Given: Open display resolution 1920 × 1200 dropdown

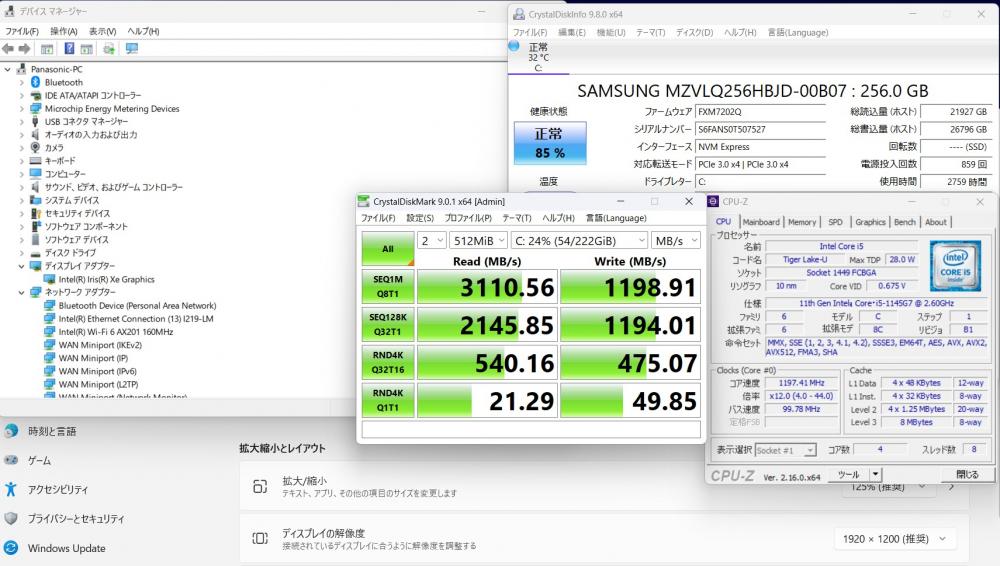Looking at the screenshot, I should tap(895, 539).
